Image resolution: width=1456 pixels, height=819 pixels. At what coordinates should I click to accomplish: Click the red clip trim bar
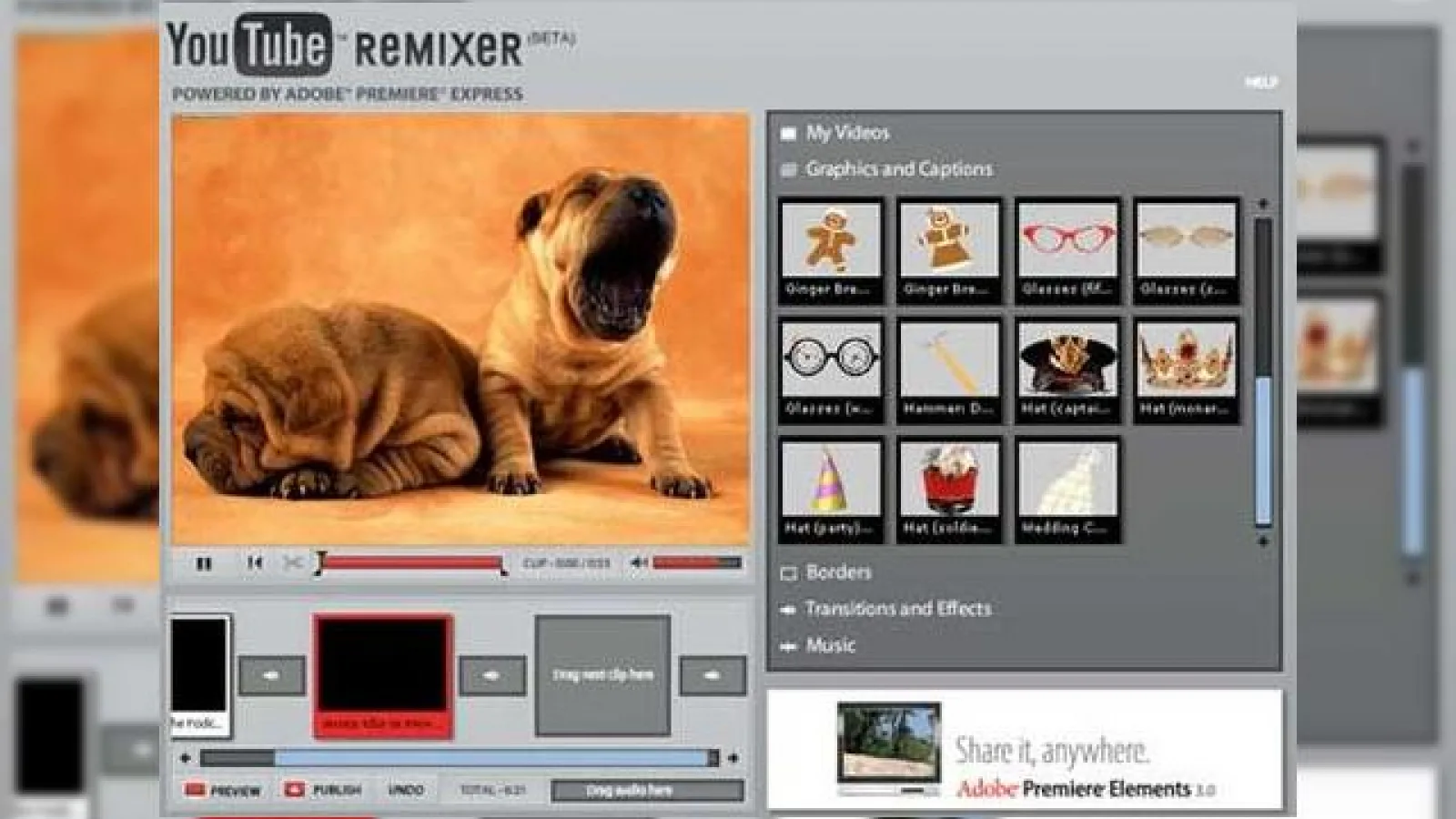click(411, 563)
